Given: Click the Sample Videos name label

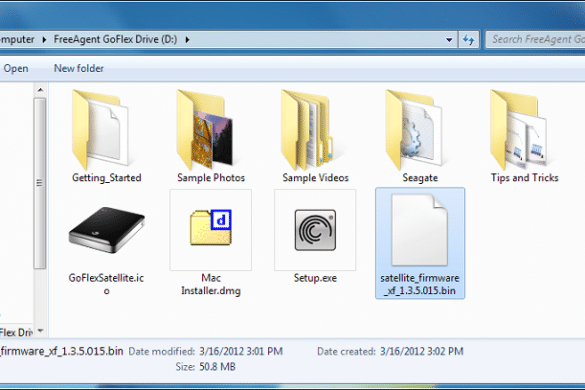Looking at the screenshot, I should [x=315, y=178].
